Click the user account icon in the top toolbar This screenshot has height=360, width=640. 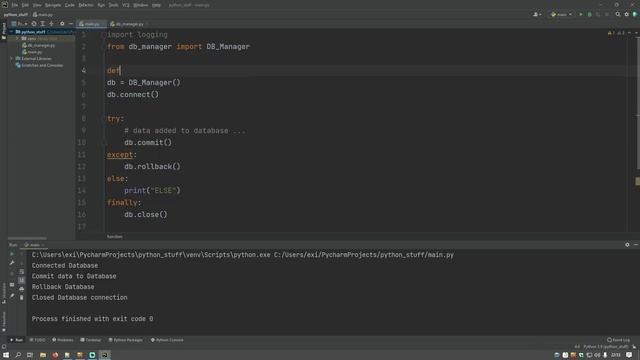(537, 14)
